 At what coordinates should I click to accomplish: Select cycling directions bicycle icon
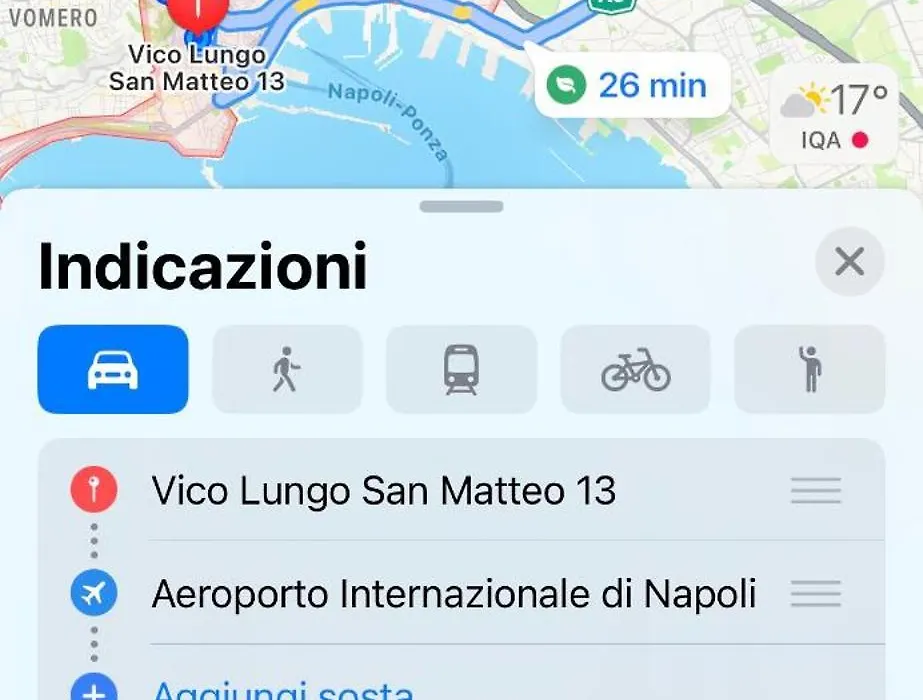pyautogui.click(x=635, y=369)
